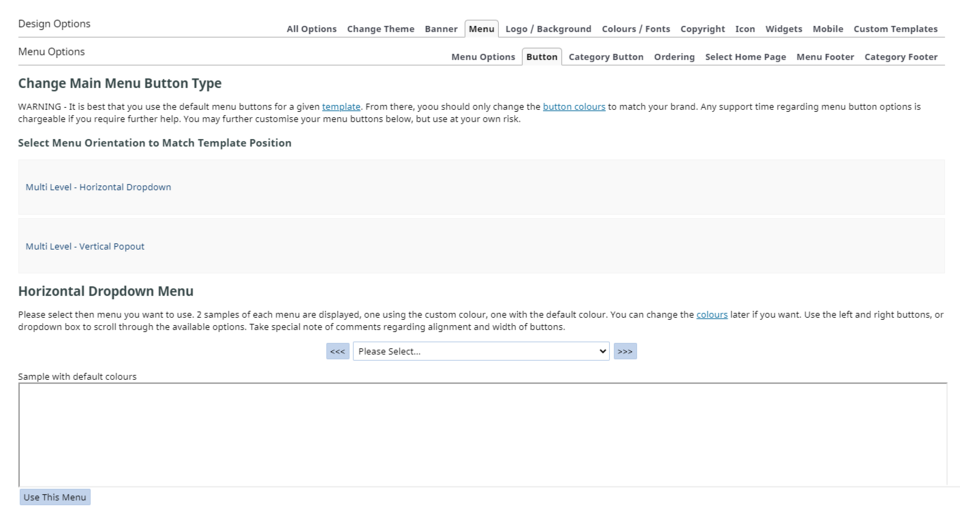Screen dimensions: 960x512
Task: Choose Multi Level - Vertical Popout option
Action: [x=85, y=246]
